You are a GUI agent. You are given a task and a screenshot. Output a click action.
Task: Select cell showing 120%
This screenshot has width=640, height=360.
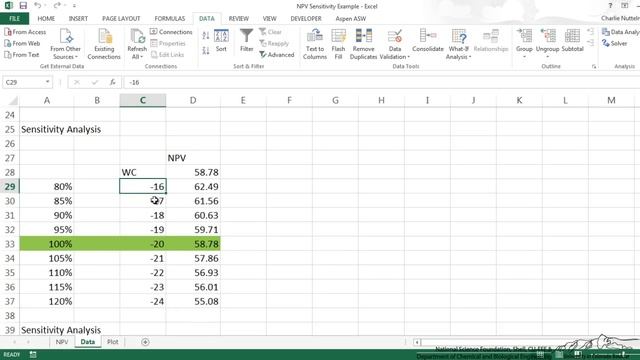[x=47, y=301]
